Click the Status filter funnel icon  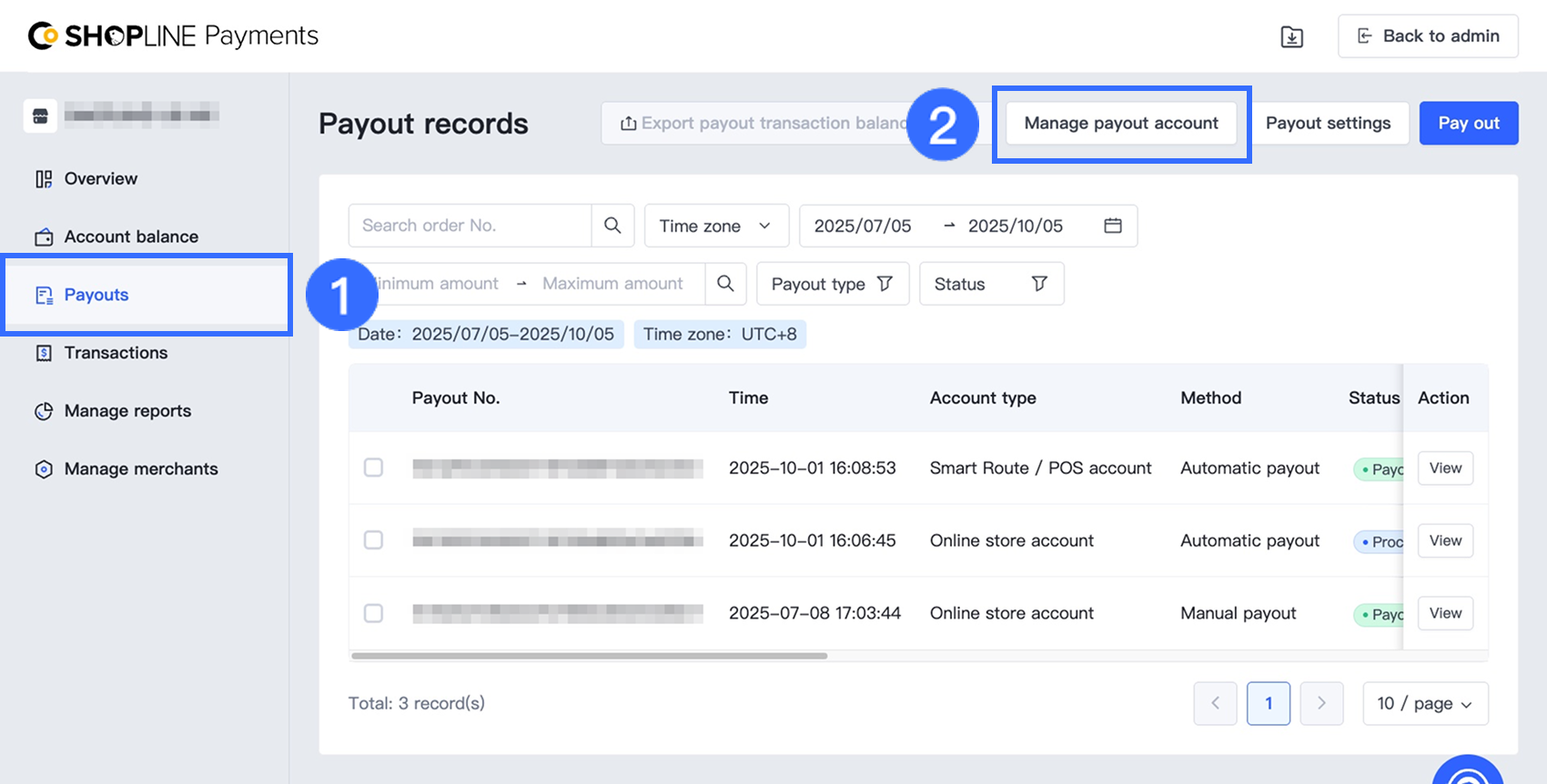coord(1039,284)
